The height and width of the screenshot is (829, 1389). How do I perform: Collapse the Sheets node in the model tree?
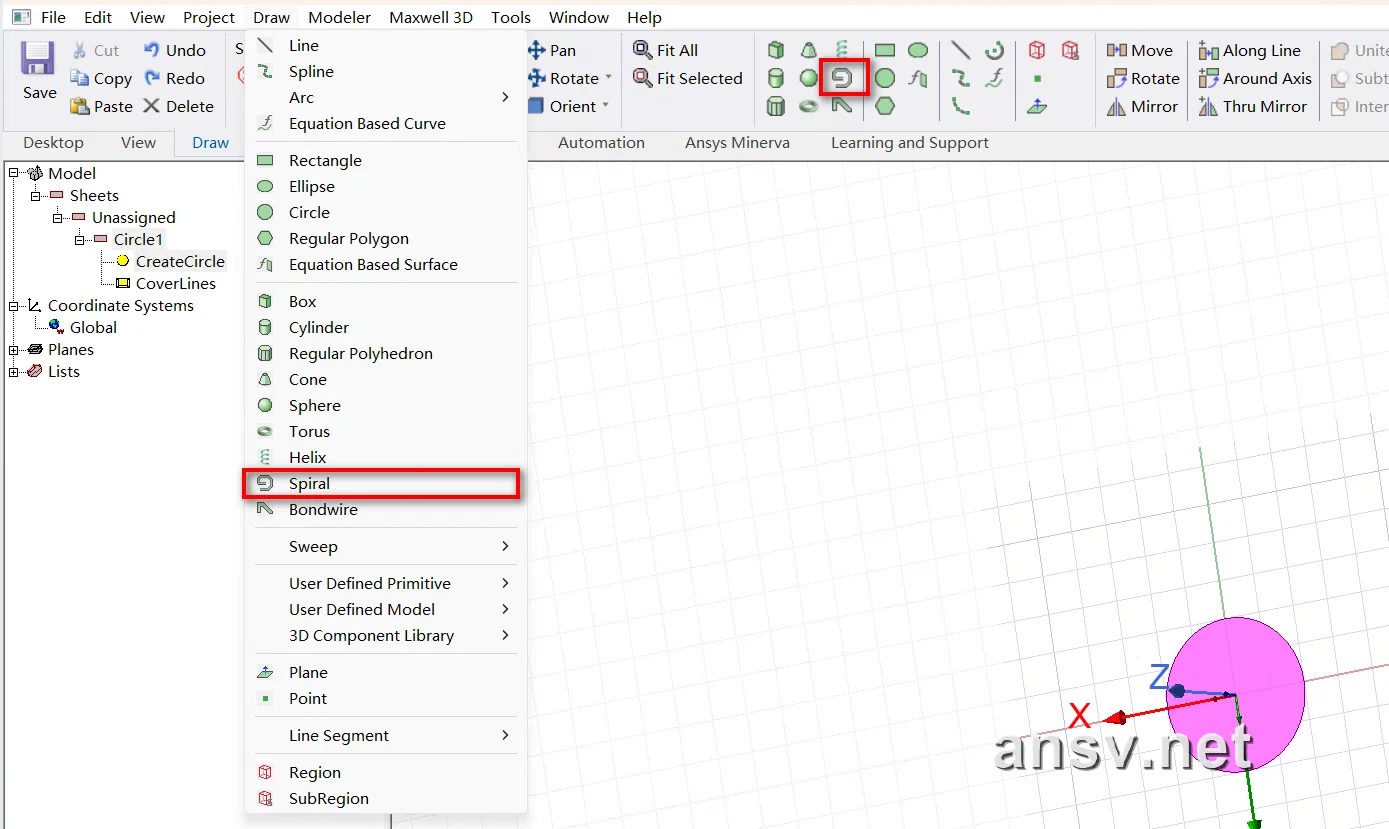(x=36, y=195)
